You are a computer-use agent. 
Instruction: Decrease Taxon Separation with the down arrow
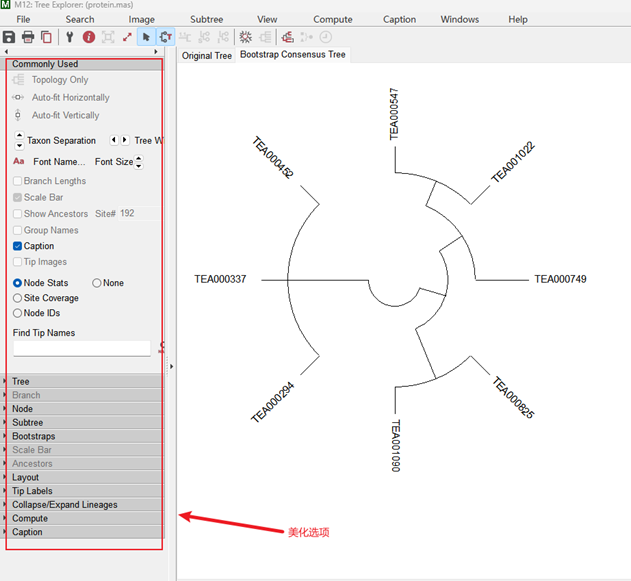point(19,145)
